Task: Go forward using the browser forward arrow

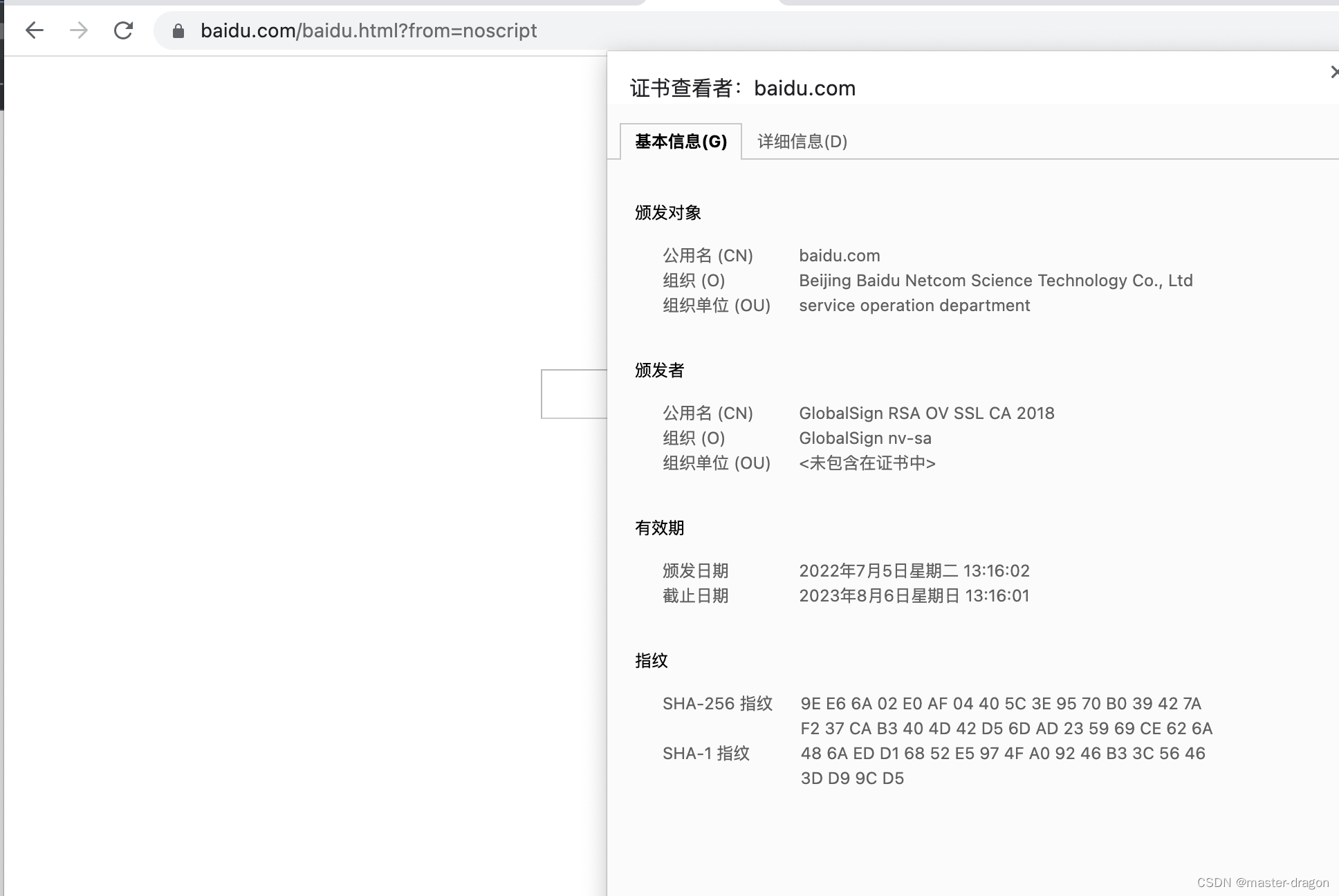Action: [79, 30]
